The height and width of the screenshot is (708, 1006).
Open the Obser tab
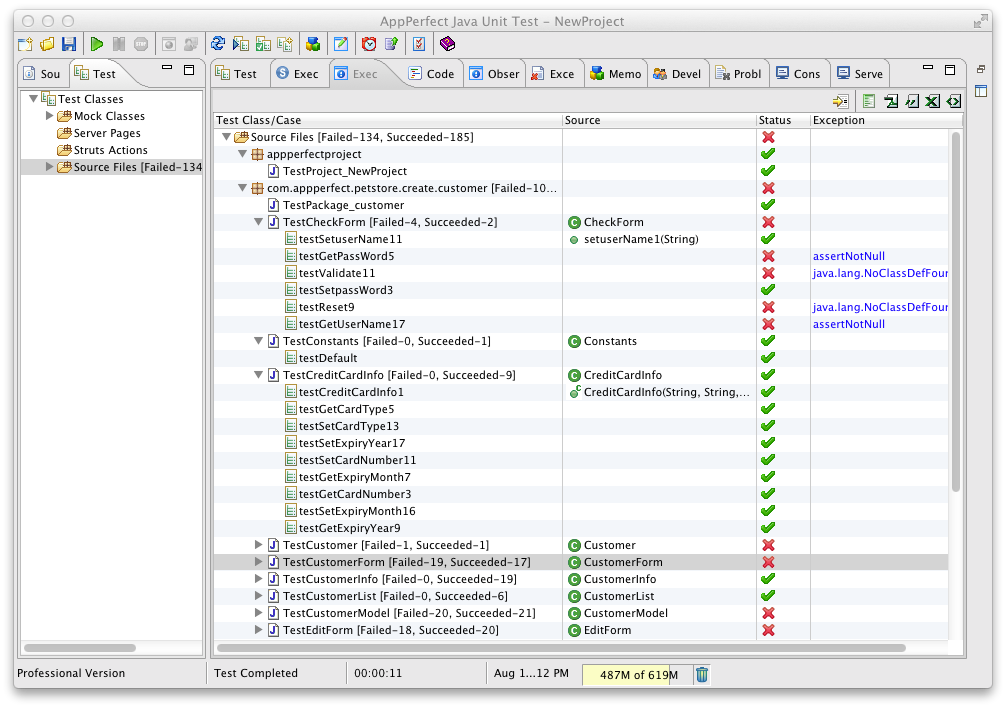click(x=494, y=74)
